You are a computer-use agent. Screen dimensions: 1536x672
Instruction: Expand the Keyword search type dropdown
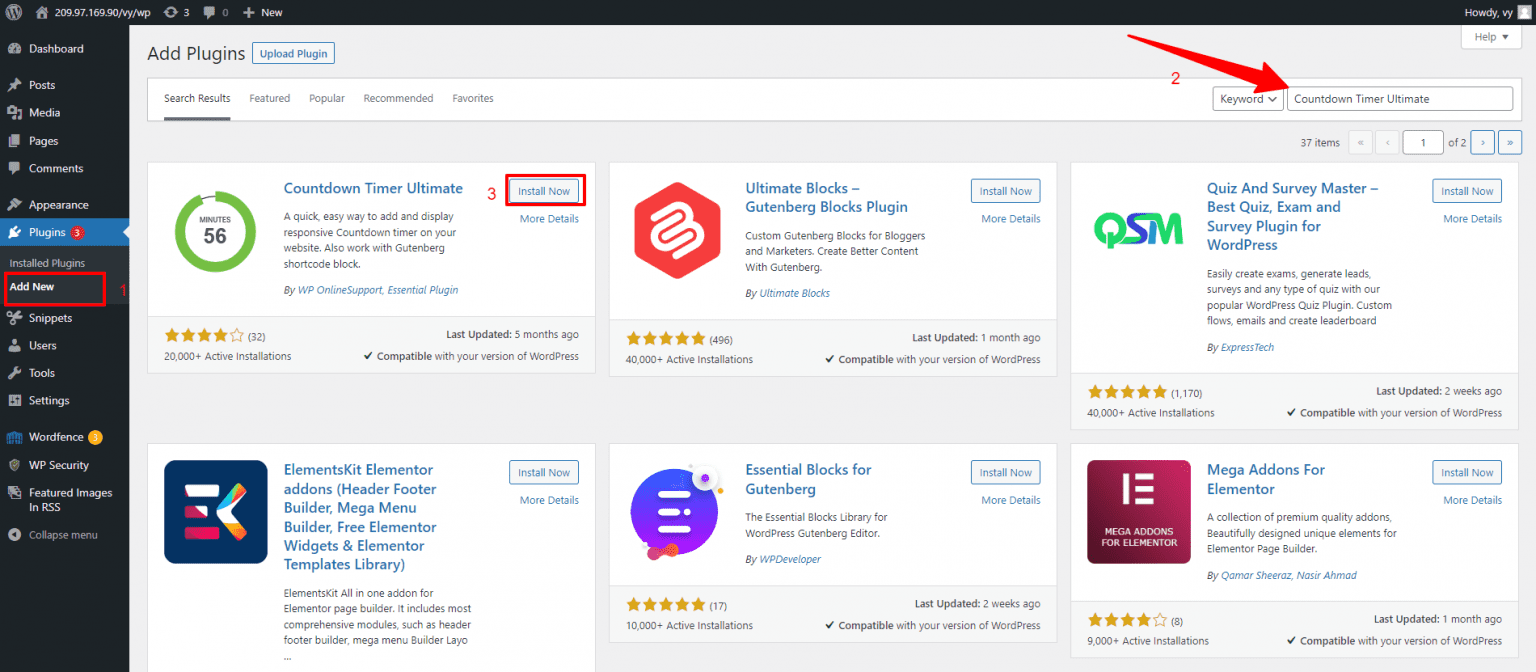click(1248, 99)
